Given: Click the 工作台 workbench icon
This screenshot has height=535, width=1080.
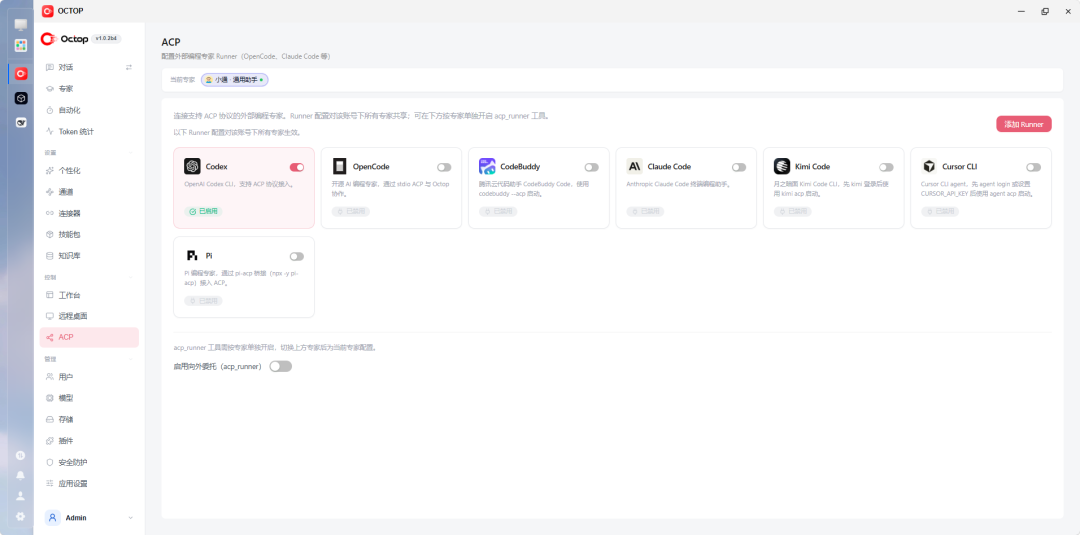Looking at the screenshot, I should pos(50,295).
